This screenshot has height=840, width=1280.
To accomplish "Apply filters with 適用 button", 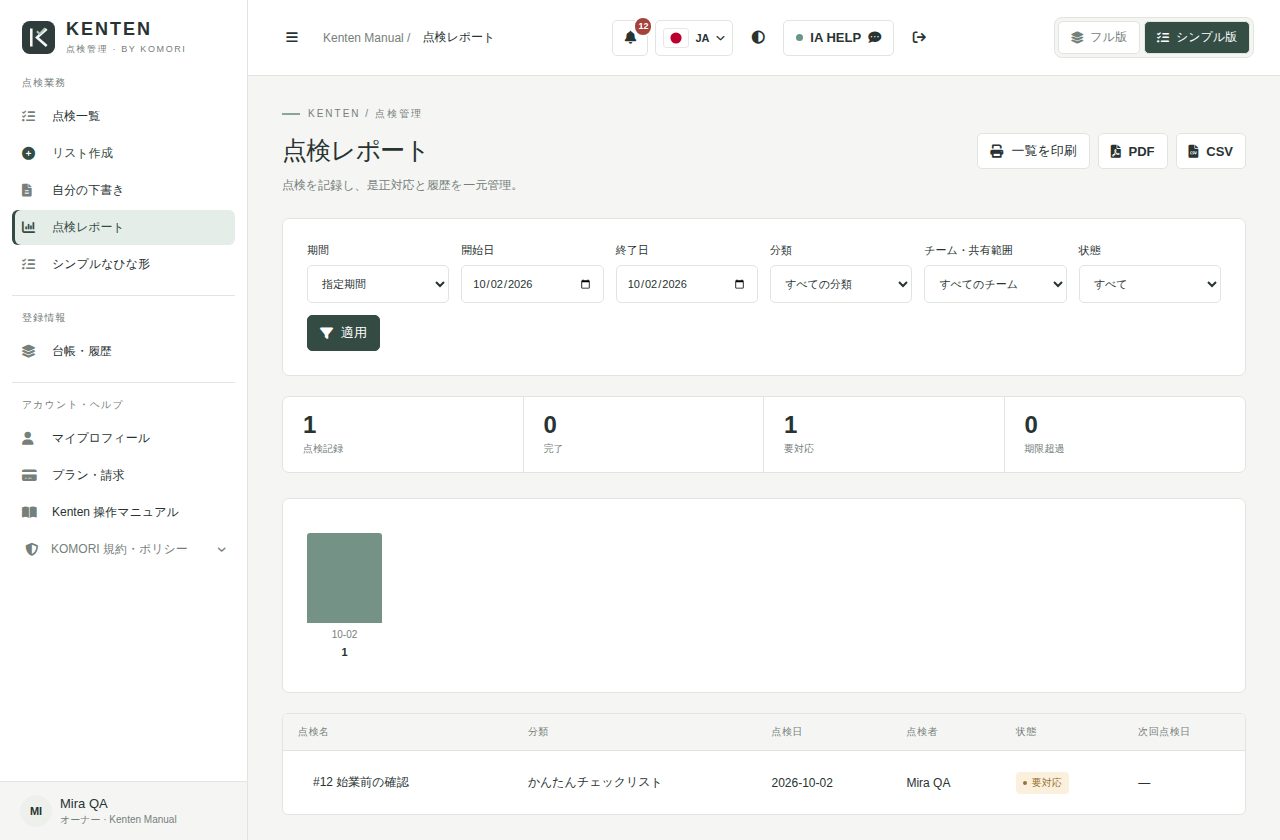I will (x=343, y=333).
